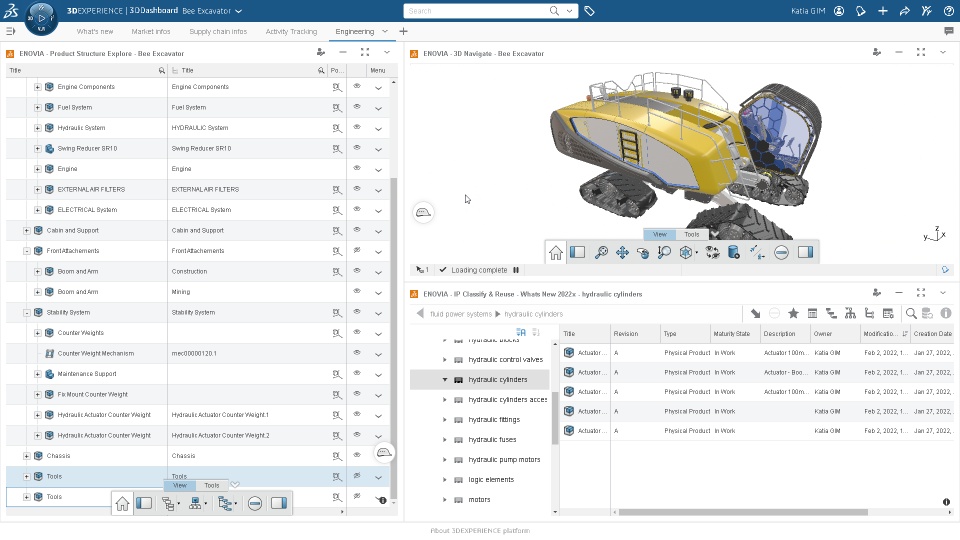Screen dimensions: 960x540
Task: Click the search magnifier in IP Classify toolbar
Action: (x=911, y=313)
